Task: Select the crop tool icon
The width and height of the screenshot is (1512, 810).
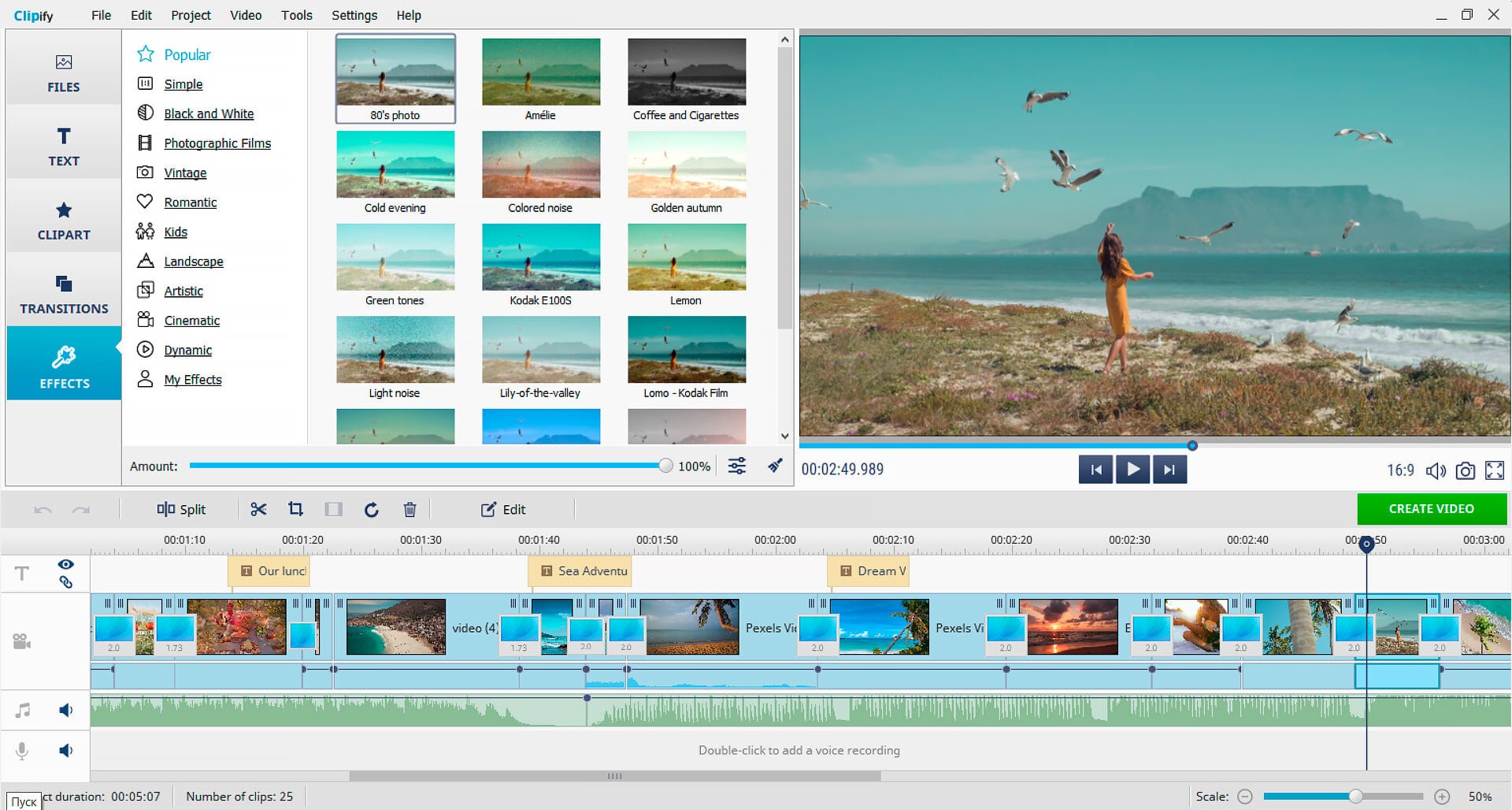Action: [295, 510]
